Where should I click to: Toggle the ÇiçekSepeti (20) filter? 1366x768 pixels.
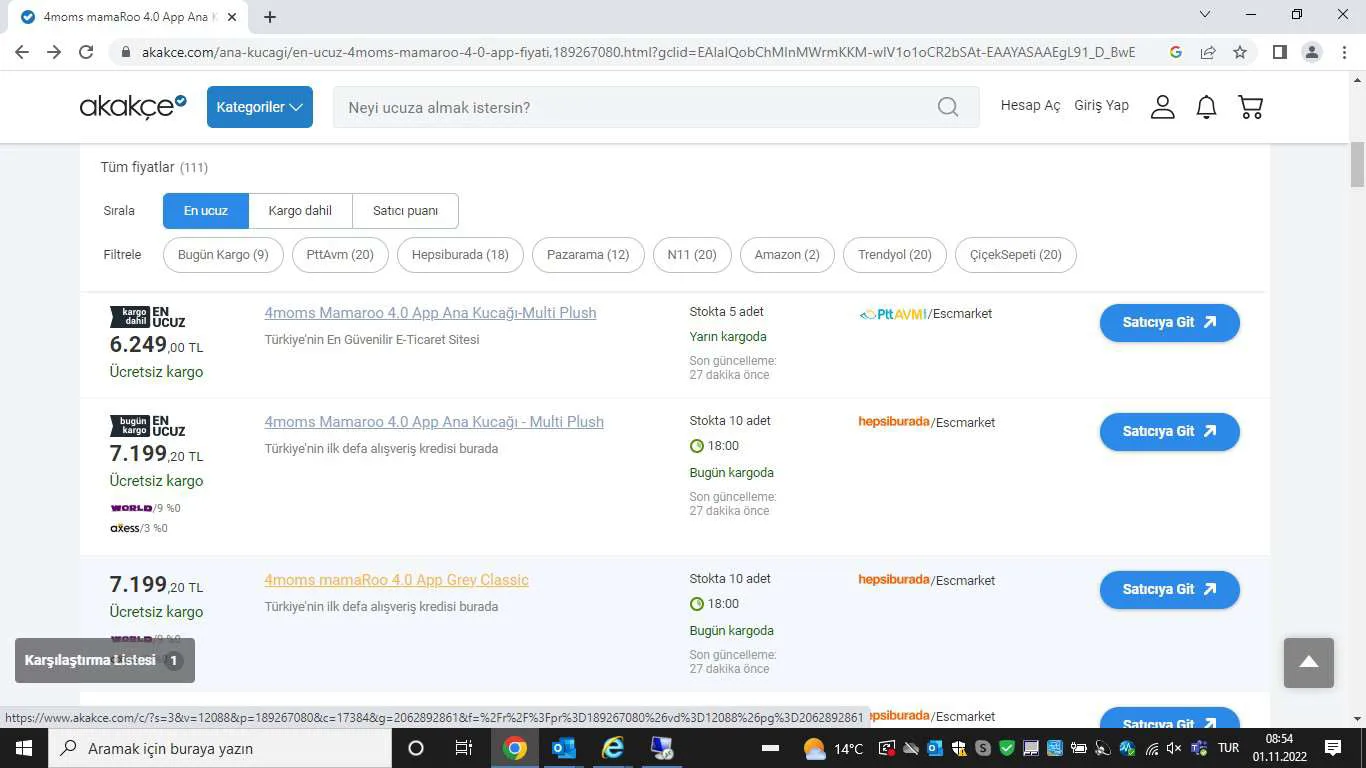point(1016,255)
